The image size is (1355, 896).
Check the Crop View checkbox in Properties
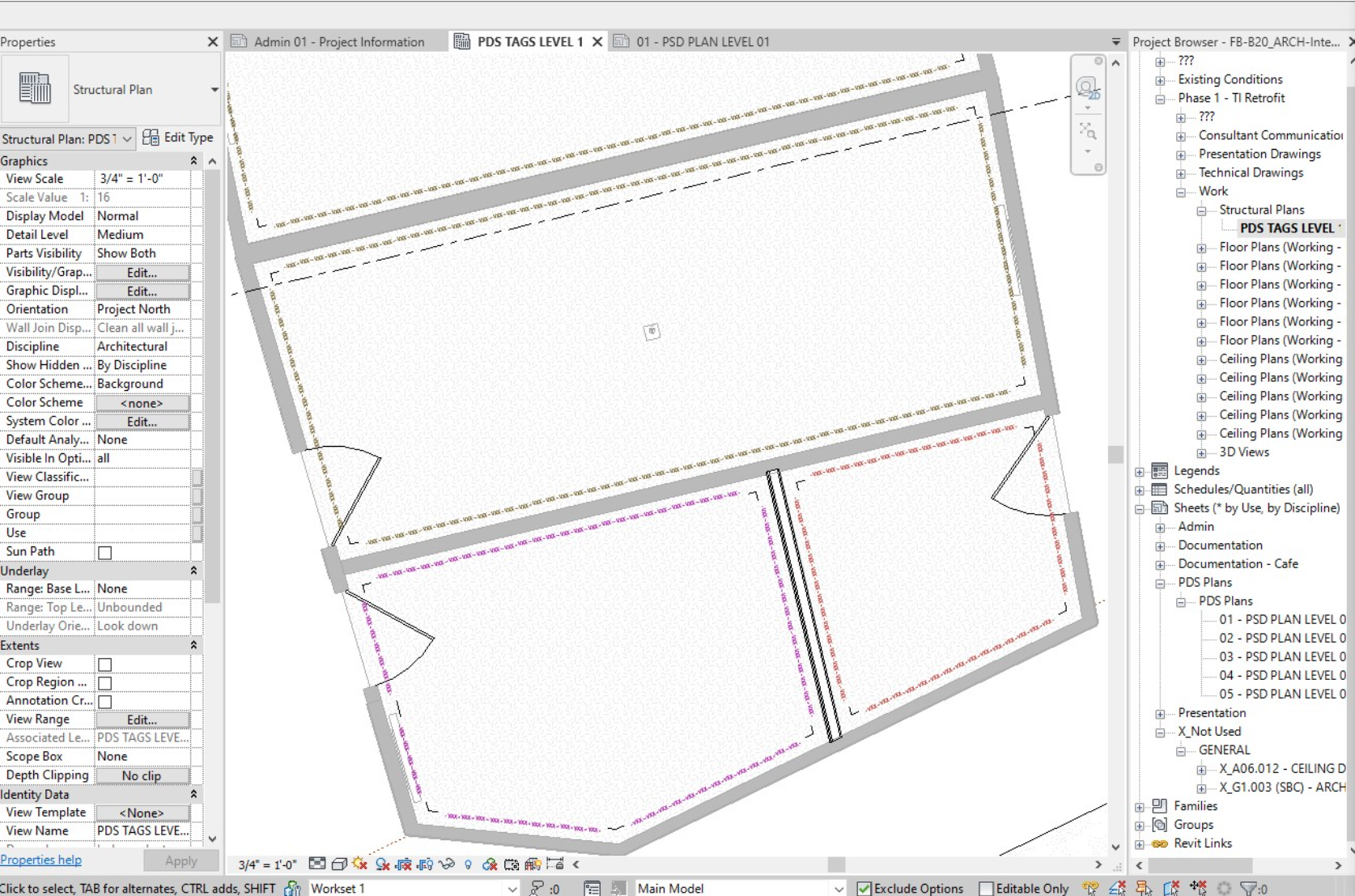(x=105, y=665)
